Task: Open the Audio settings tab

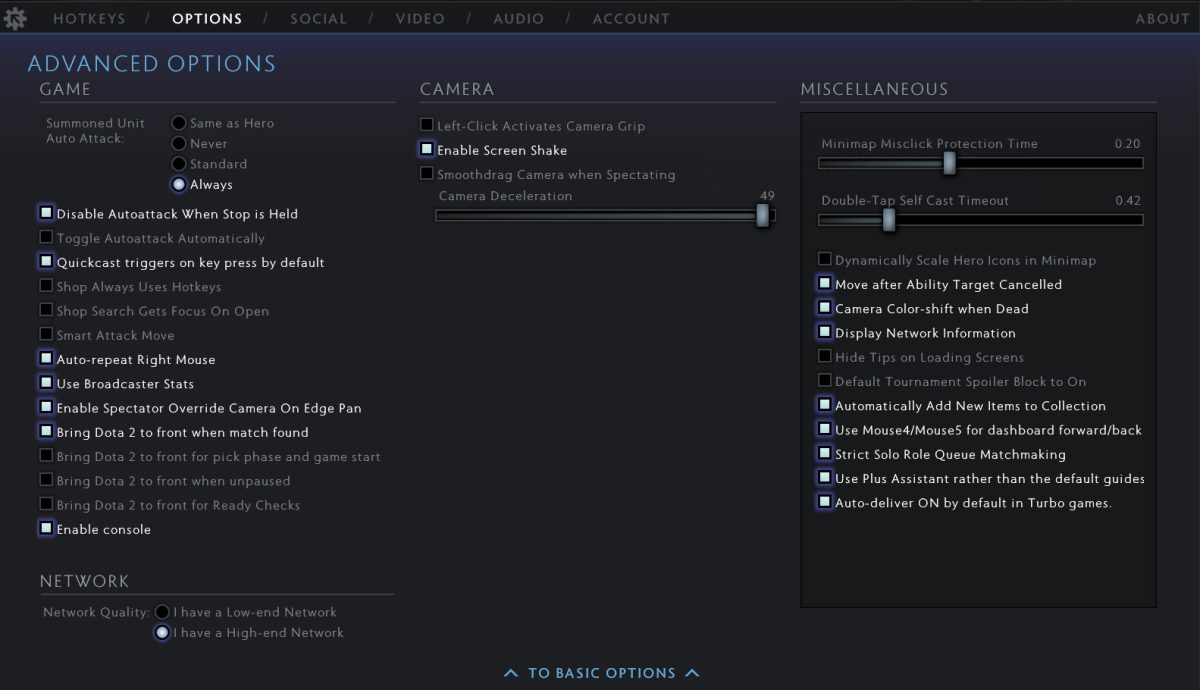Action: click(518, 18)
